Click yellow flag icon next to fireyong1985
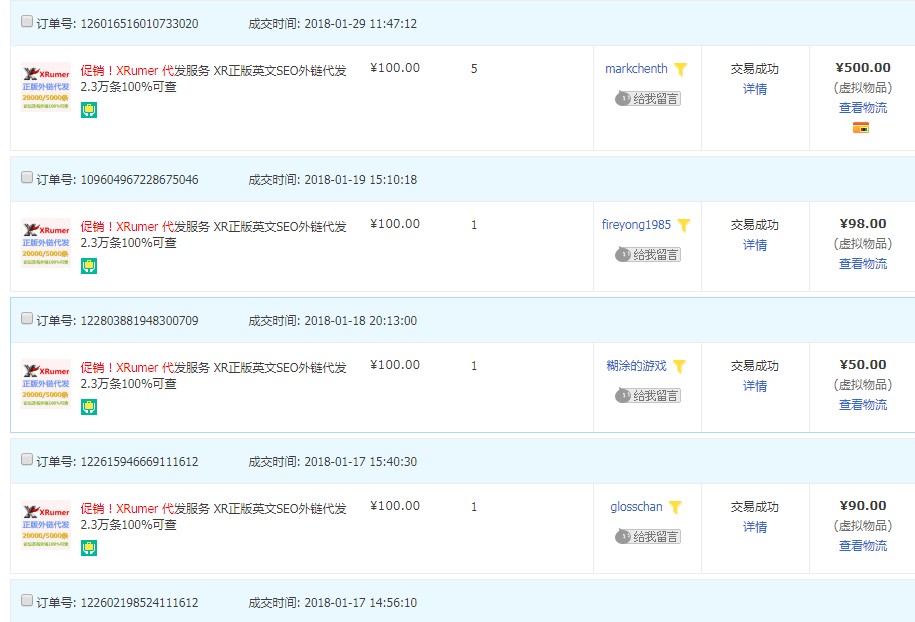 684,225
